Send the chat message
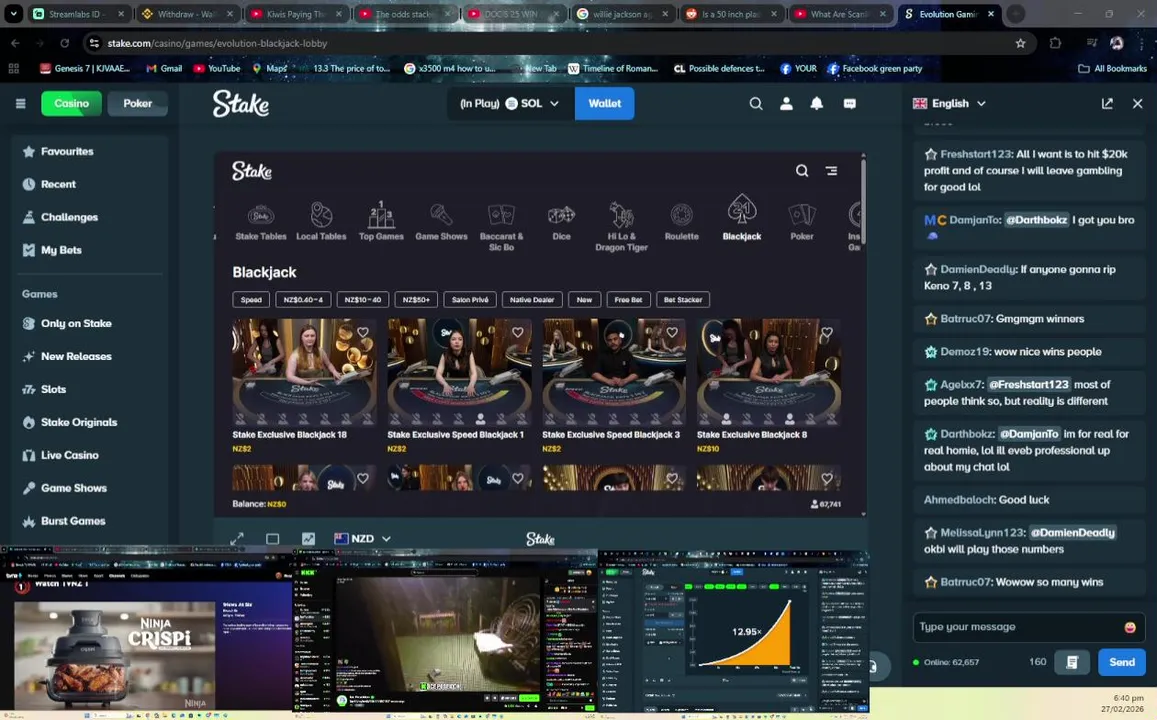Image resolution: width=1157 pixels, height=720 pixels. 1122,662
